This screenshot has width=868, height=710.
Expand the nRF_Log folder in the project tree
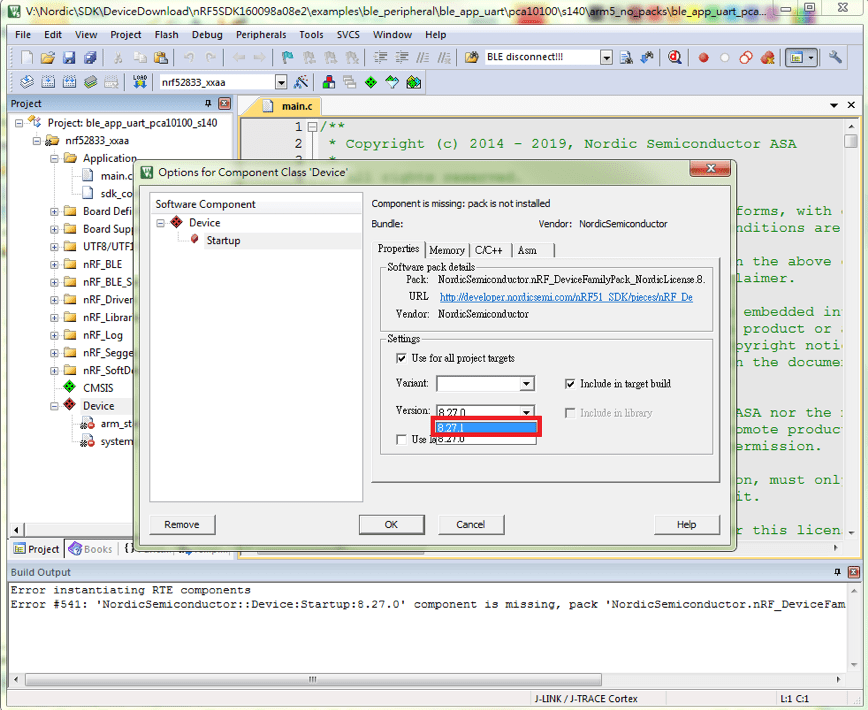pyautogui.click(x=54, y=335)
